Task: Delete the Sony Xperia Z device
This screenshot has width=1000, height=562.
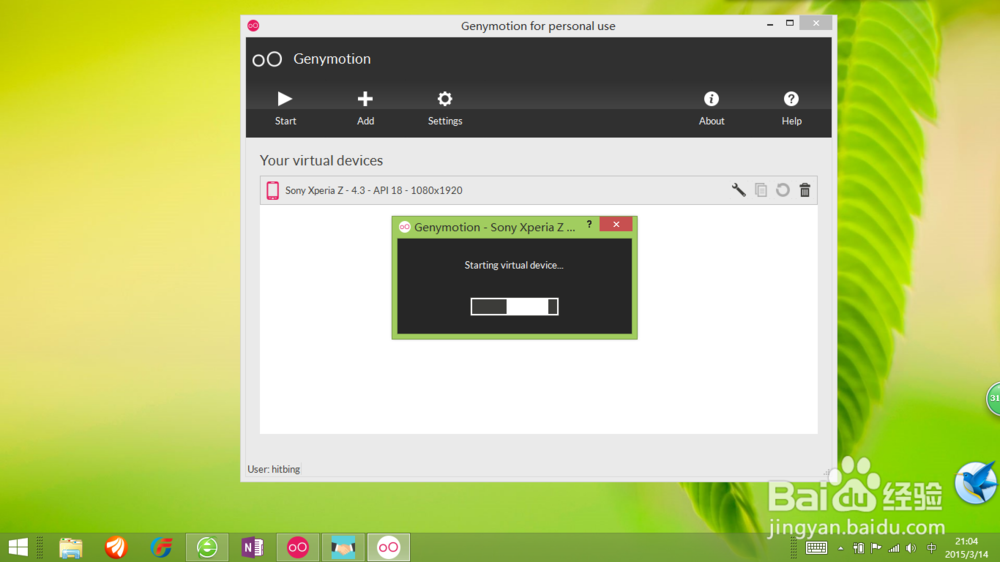Action: click(x=805, y=190)
